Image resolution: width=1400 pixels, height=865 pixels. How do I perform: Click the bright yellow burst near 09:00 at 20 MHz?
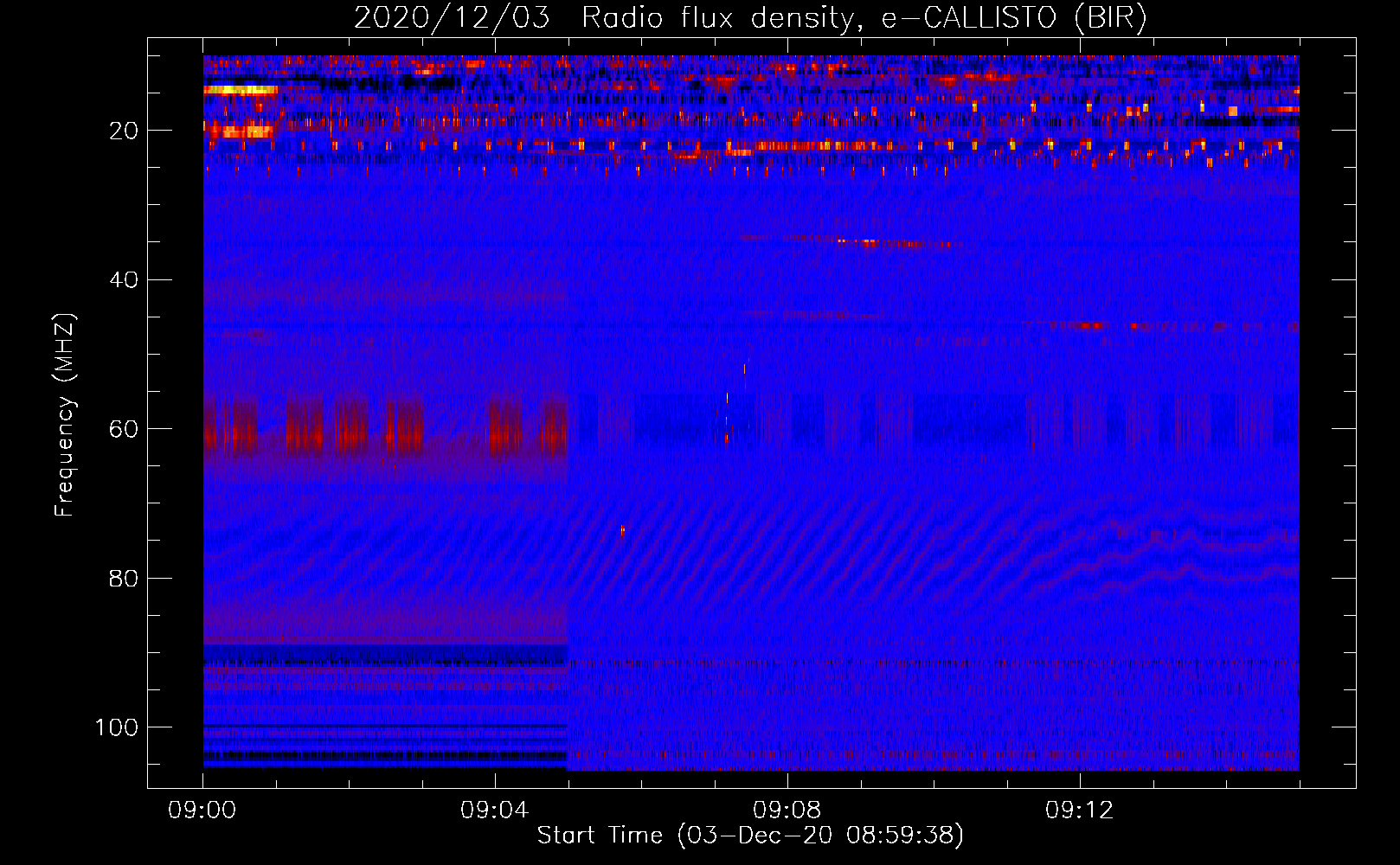pyautogui.click(x=239, y=131)
